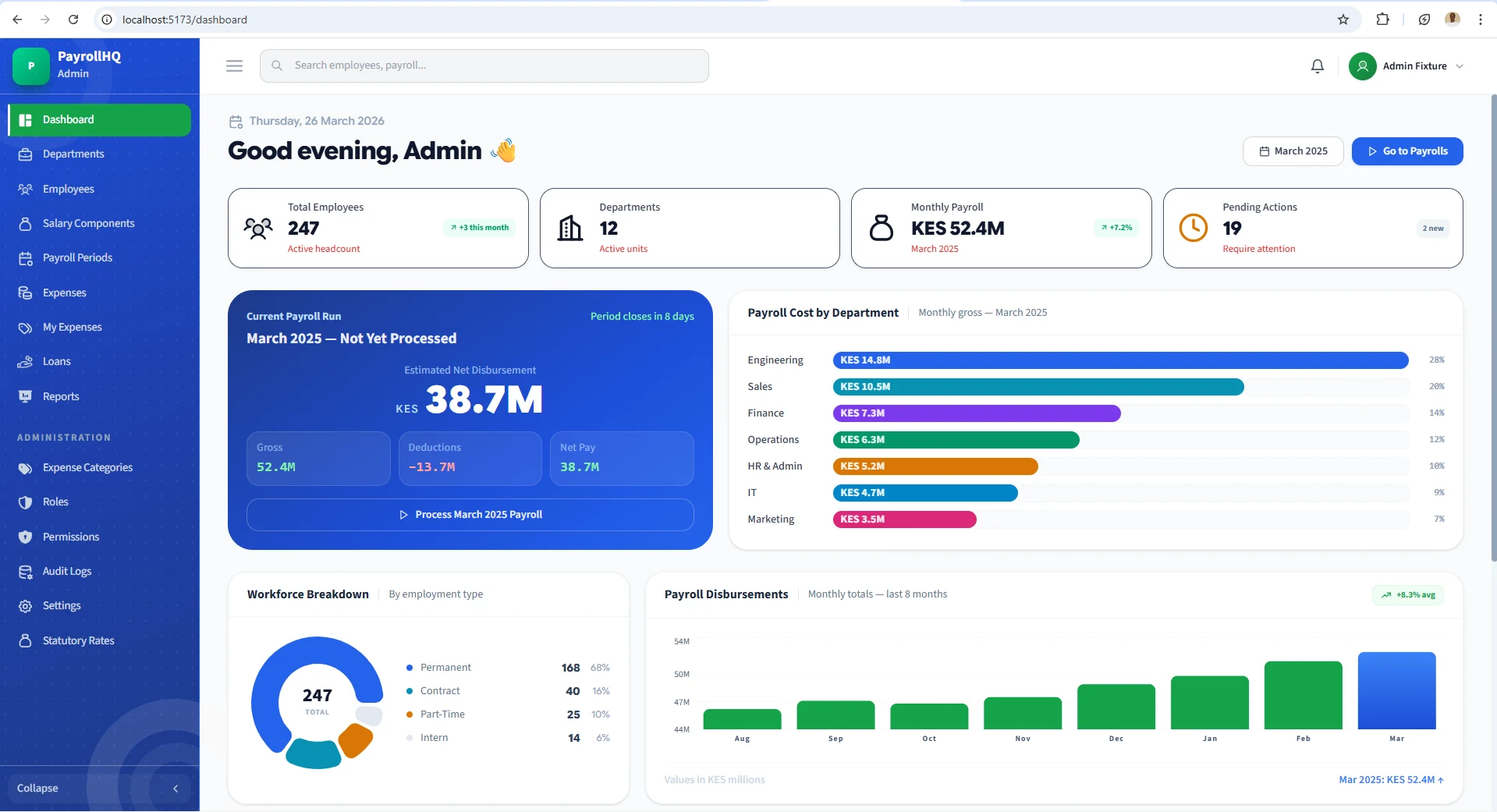Click the green Admin Fixture avatar

1363,66
